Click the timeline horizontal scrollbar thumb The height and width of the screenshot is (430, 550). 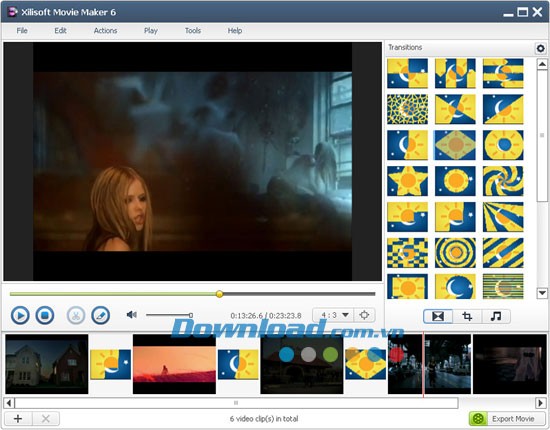236,403
